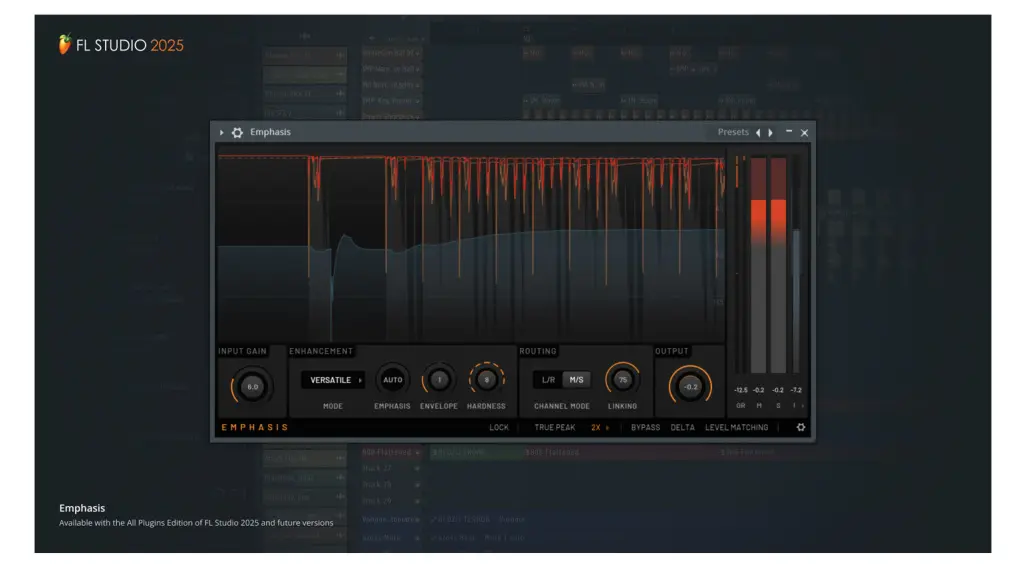Viewport: 1024px width, 565px height.
Task: Click the Level Matching button
Action: [x=736, y=427]
